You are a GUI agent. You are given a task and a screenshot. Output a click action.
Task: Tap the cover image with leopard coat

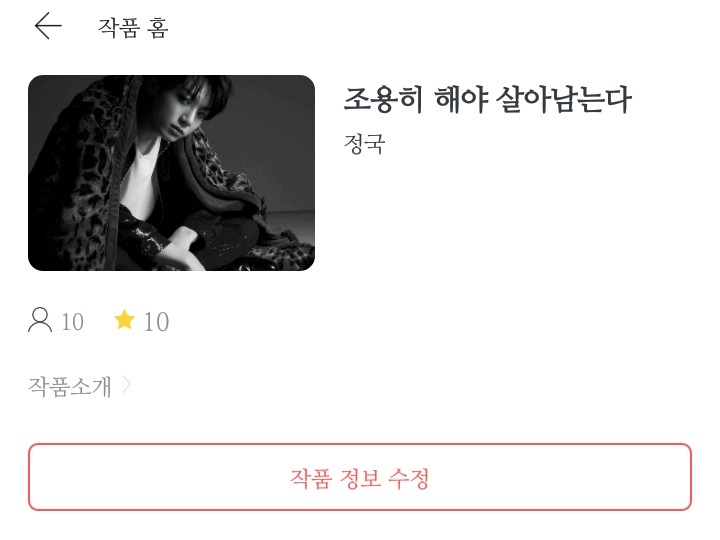point(171,173)
